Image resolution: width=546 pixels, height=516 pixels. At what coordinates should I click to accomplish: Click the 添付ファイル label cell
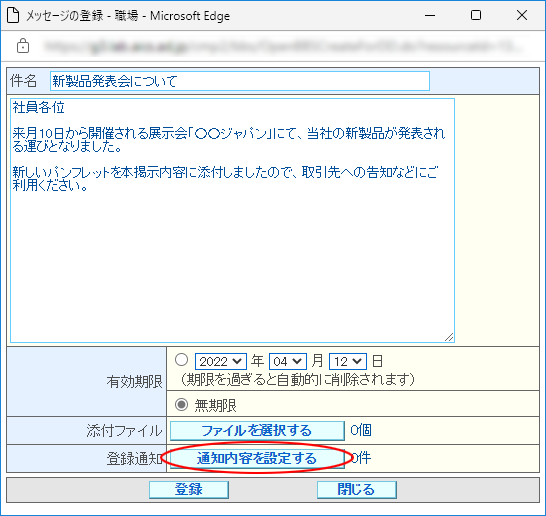pyautogui.click(x=87, y=431)
